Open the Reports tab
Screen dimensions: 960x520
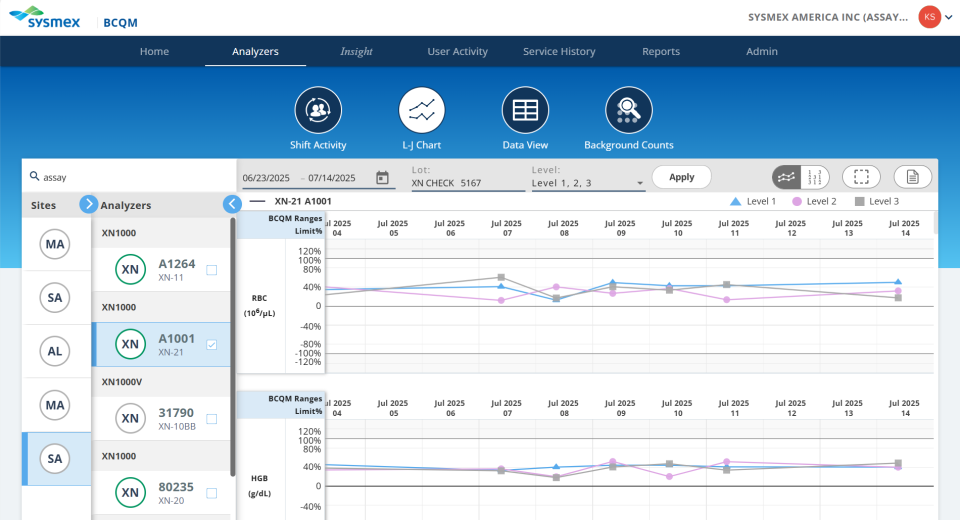[x=661, y=51]
